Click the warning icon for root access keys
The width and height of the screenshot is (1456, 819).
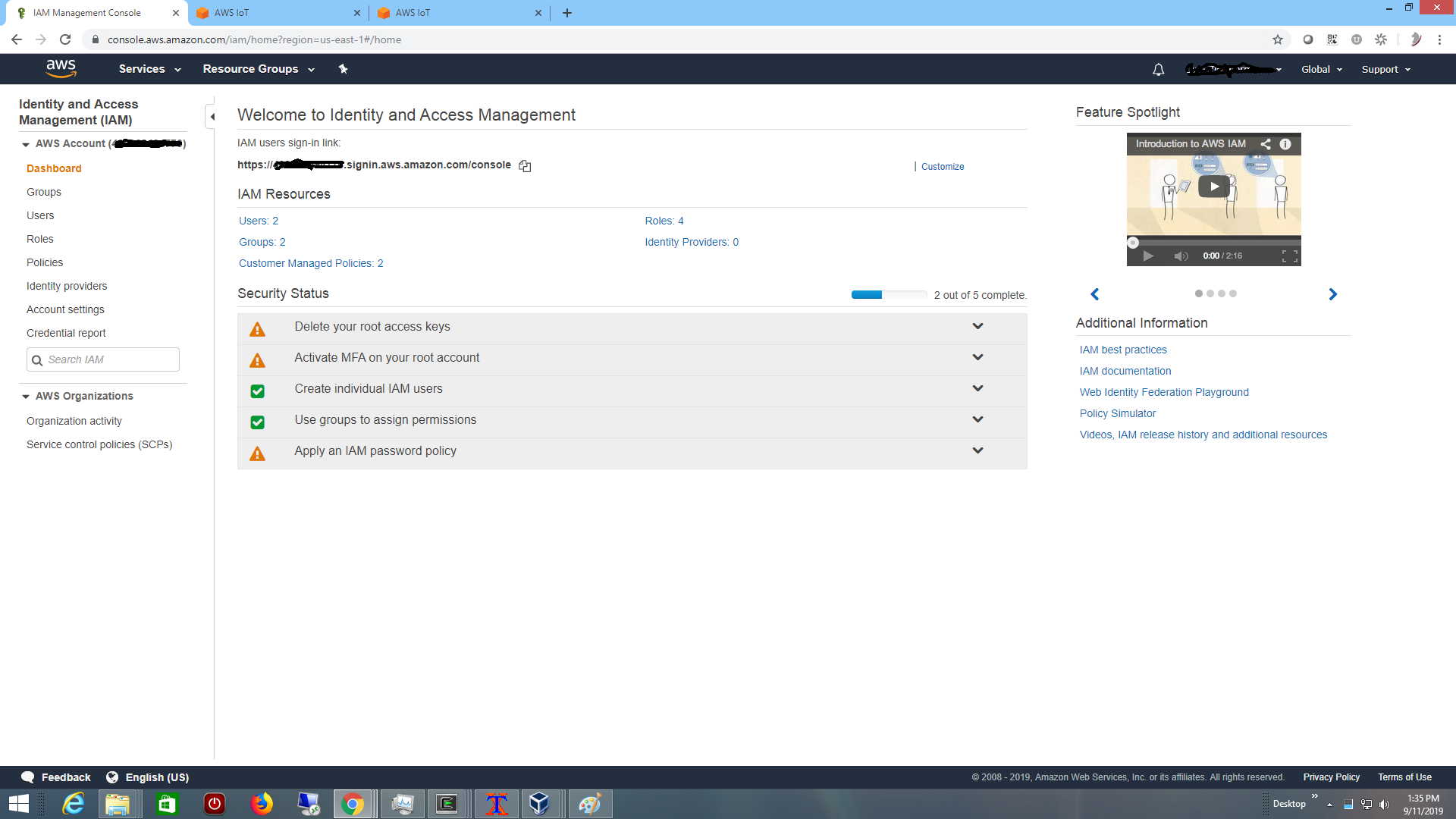[x=258, y=329]
